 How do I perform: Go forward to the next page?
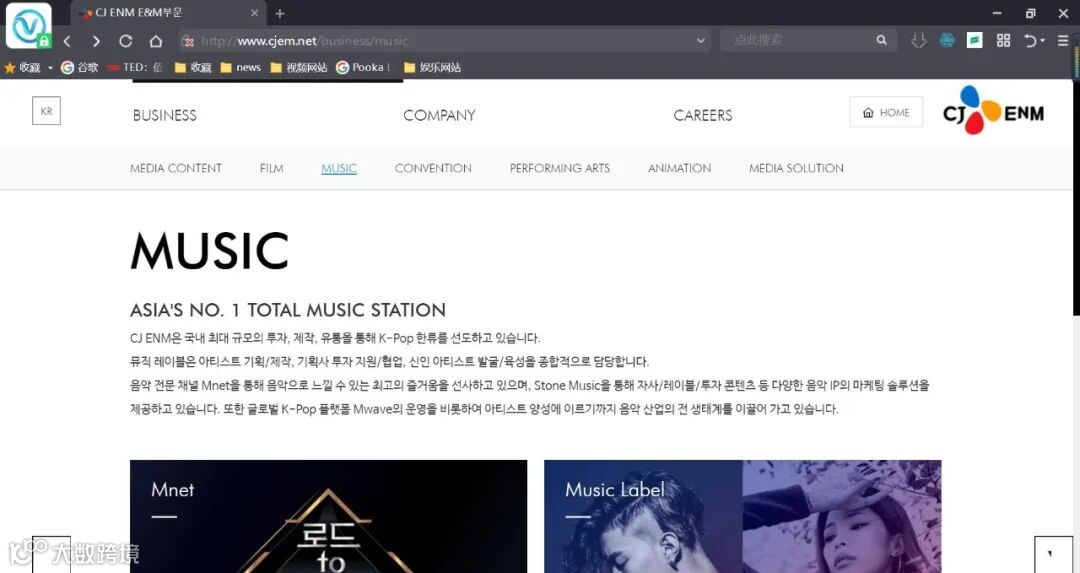click(x=96, y=41)
